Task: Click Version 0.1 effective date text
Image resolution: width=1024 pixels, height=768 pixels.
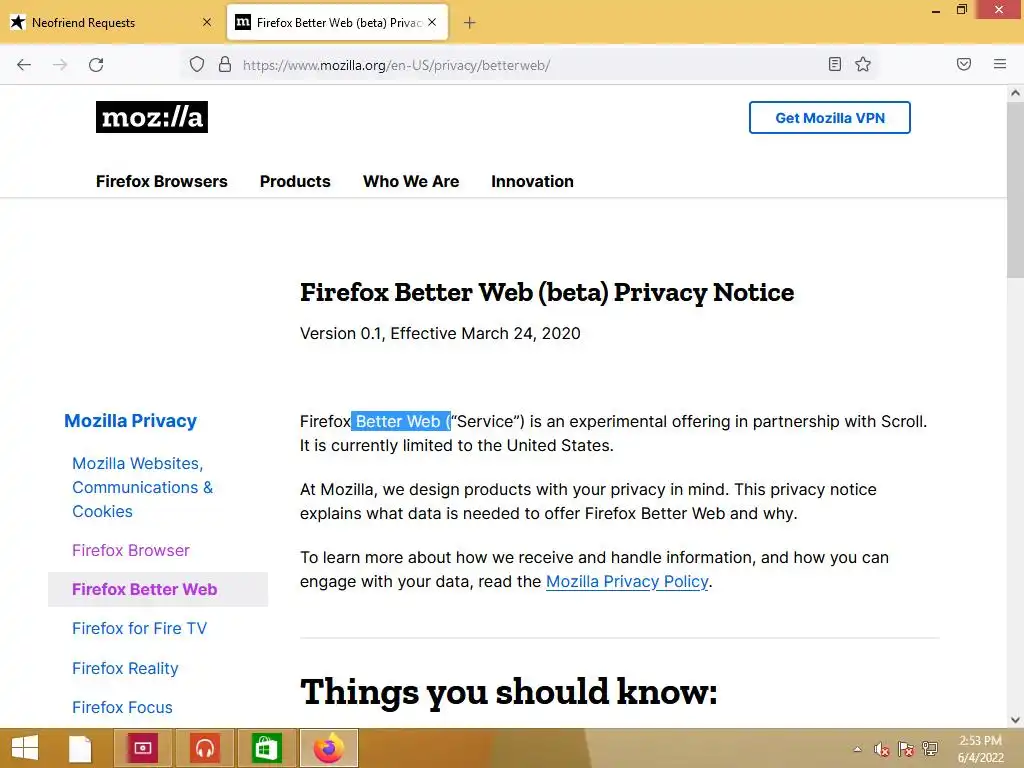Action: coord(440,334)
